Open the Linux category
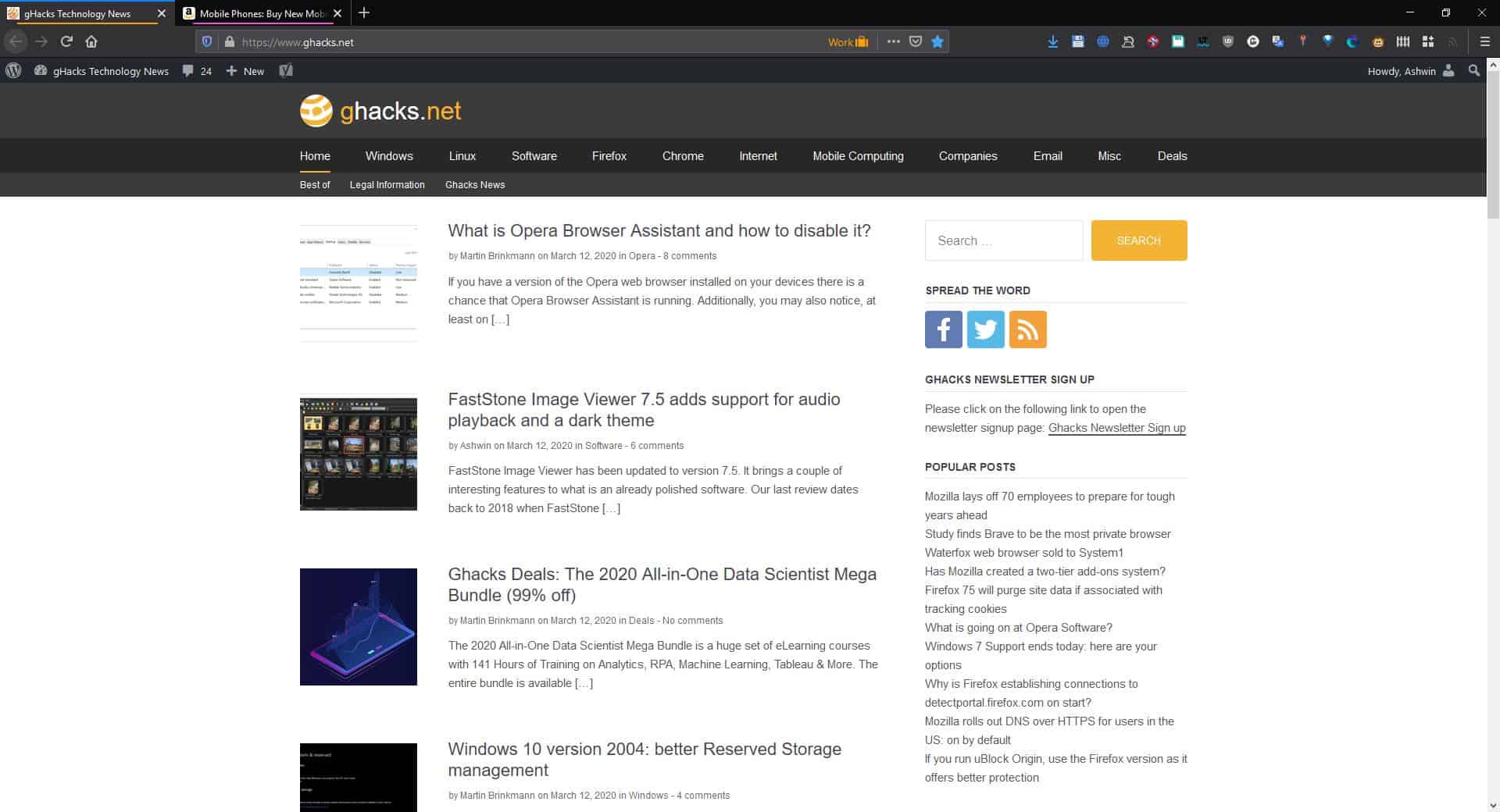The image size is (1500, 812). pos(462,156)
